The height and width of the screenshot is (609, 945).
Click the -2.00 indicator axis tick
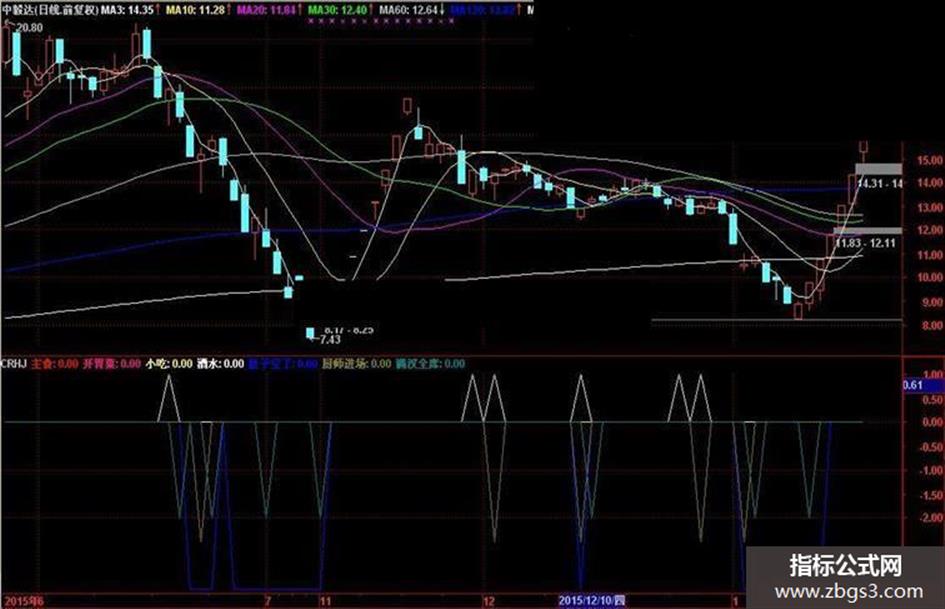[931, 517]
